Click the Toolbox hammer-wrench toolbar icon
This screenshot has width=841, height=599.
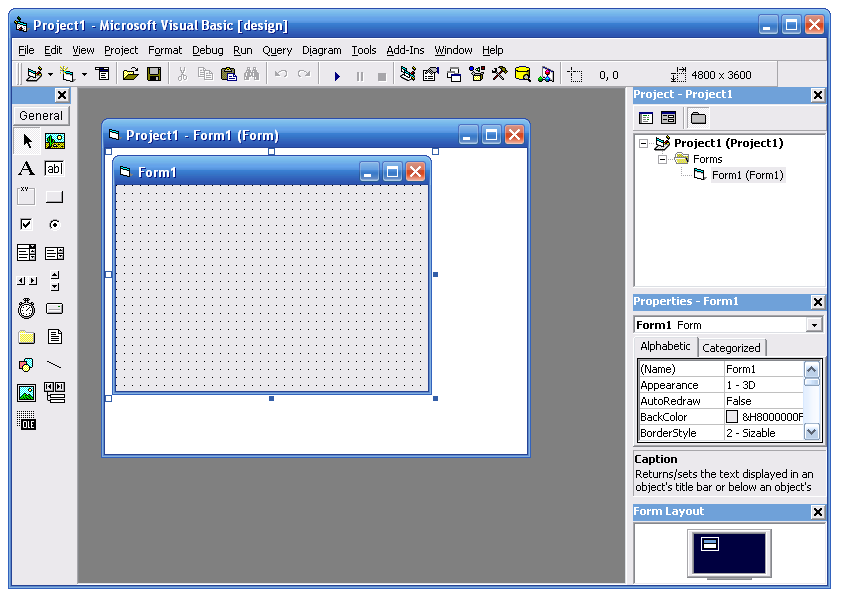499,74
